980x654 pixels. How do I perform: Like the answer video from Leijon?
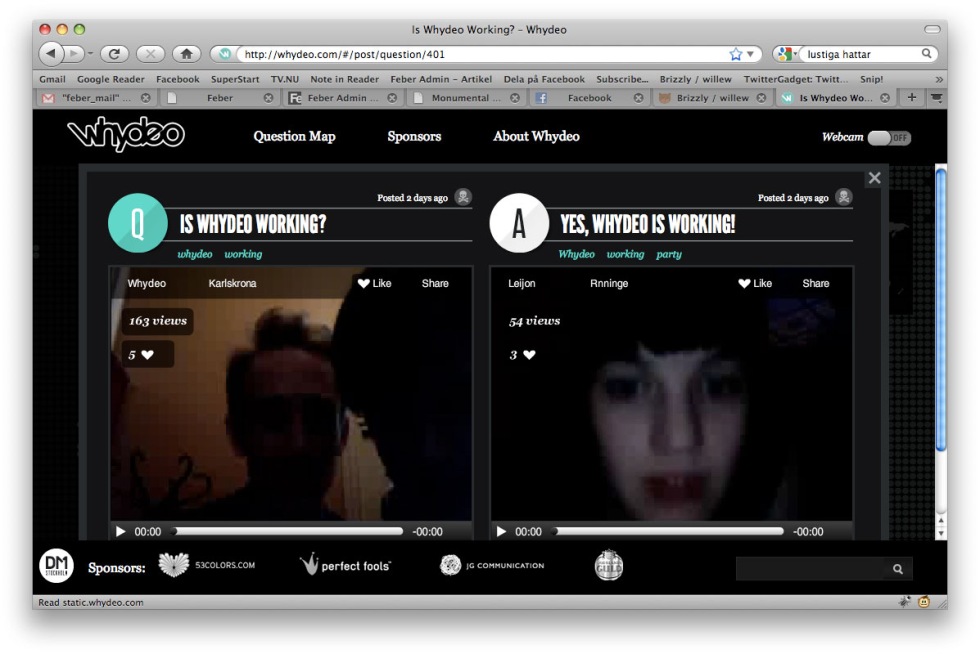(x=755, y=284)
